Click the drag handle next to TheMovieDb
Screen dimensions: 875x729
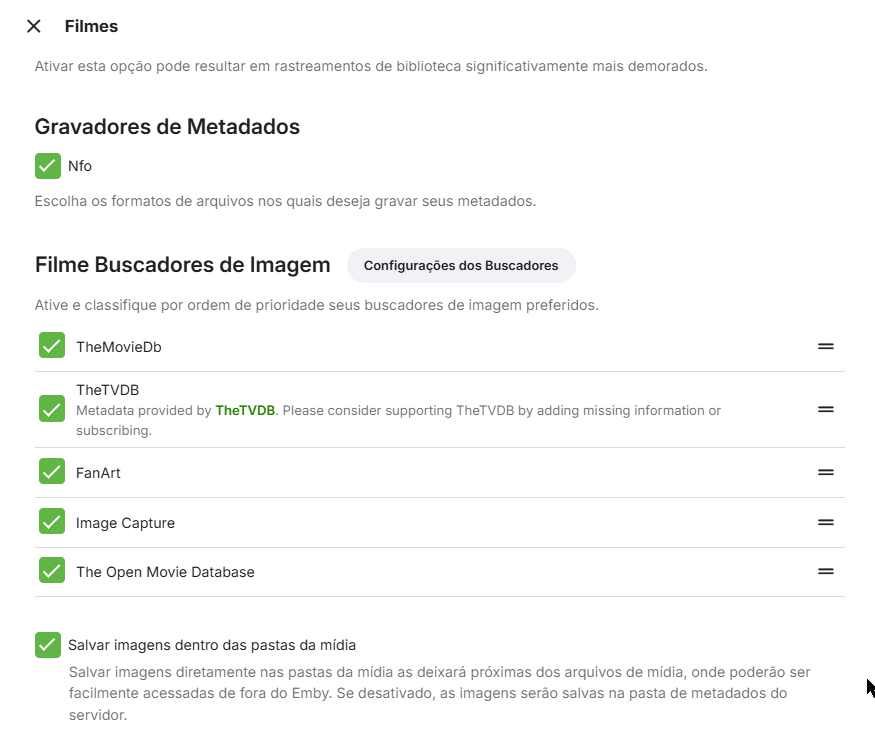(825, 346)
